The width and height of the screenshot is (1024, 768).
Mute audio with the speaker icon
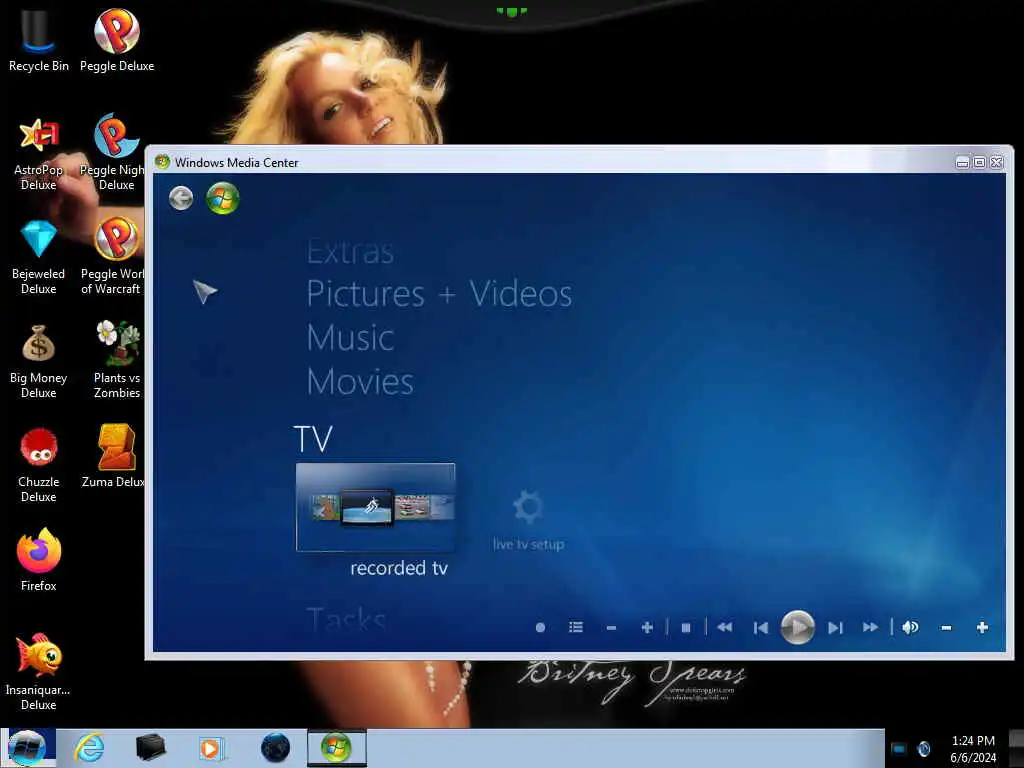910,628
